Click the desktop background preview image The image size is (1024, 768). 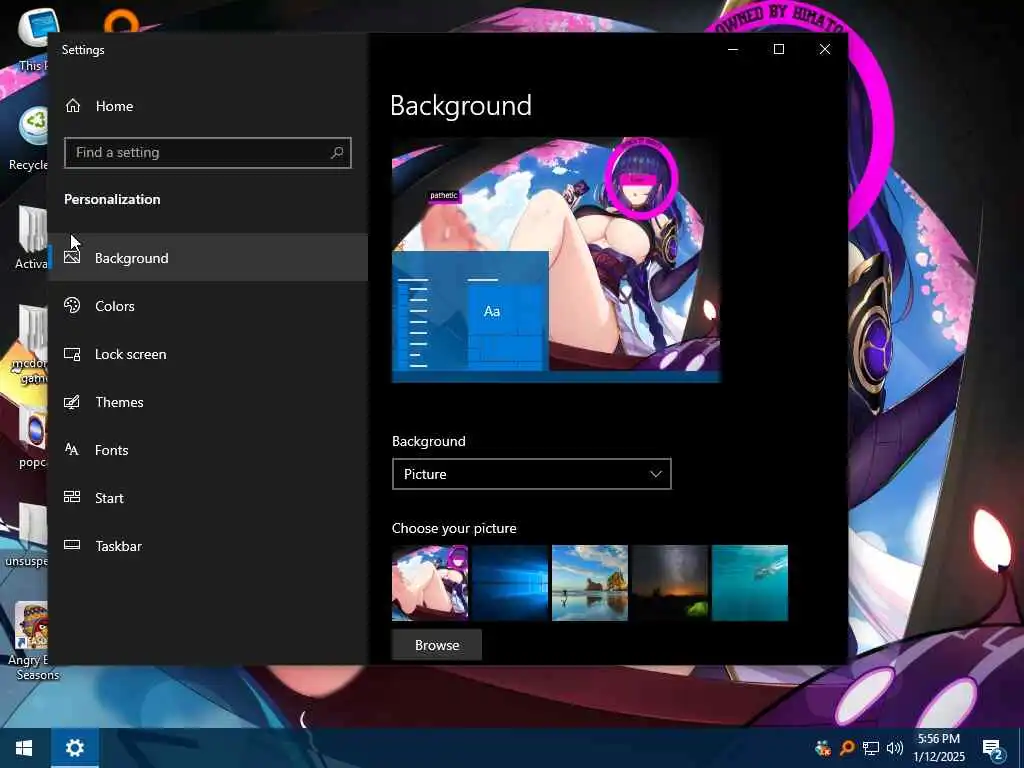click(556, 259)
